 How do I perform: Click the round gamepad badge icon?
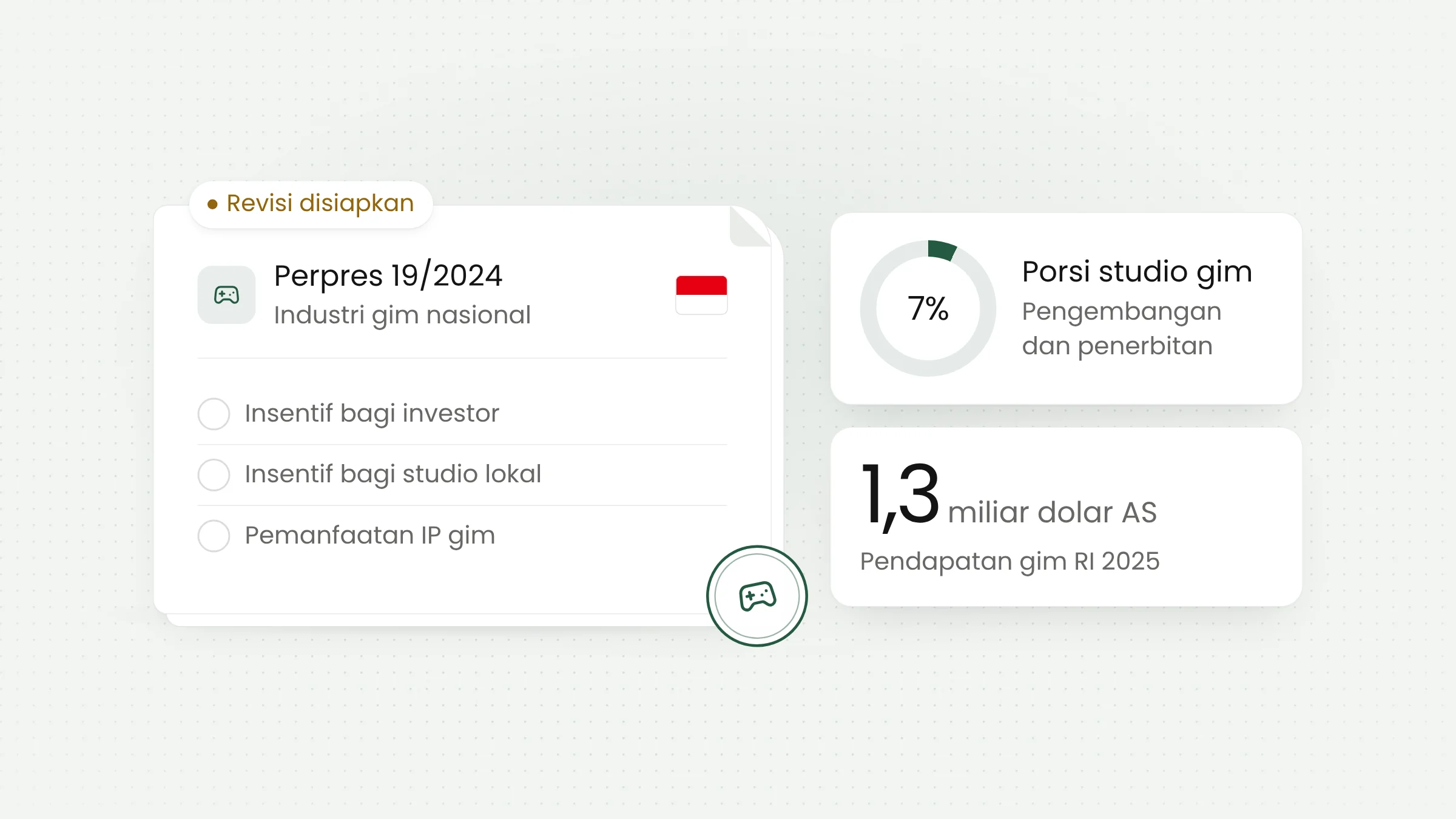click(x=757, y=596)
